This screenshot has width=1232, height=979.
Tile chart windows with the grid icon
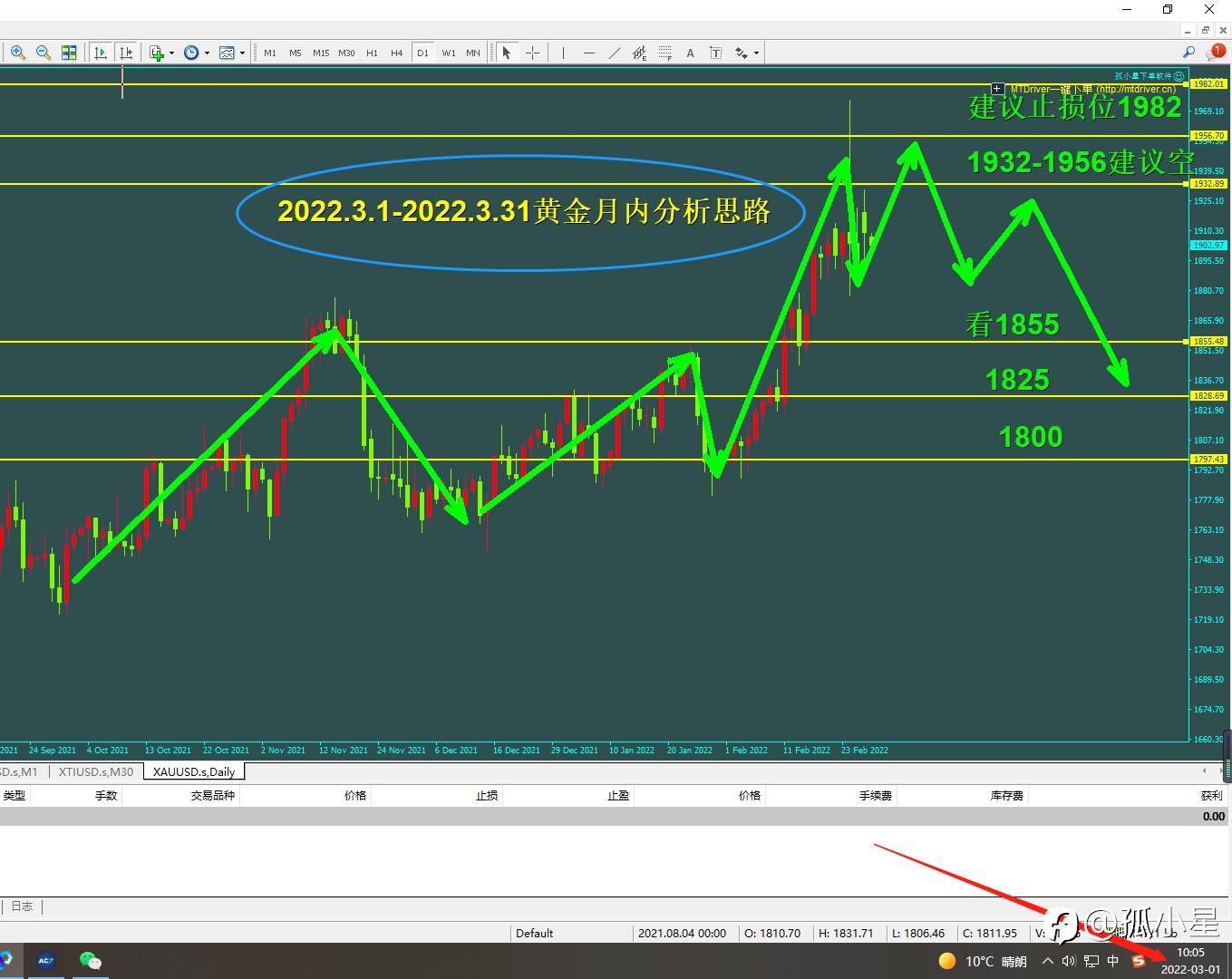pyautogui.click(x=69, y=53)
